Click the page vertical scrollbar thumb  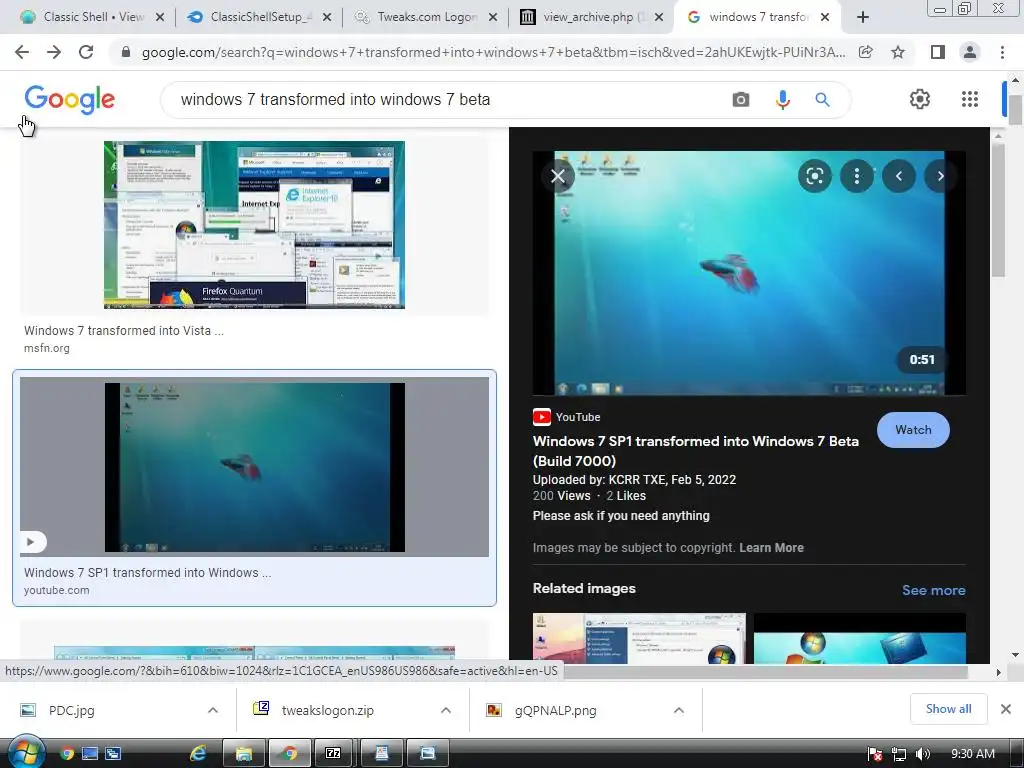(1015, 110)
